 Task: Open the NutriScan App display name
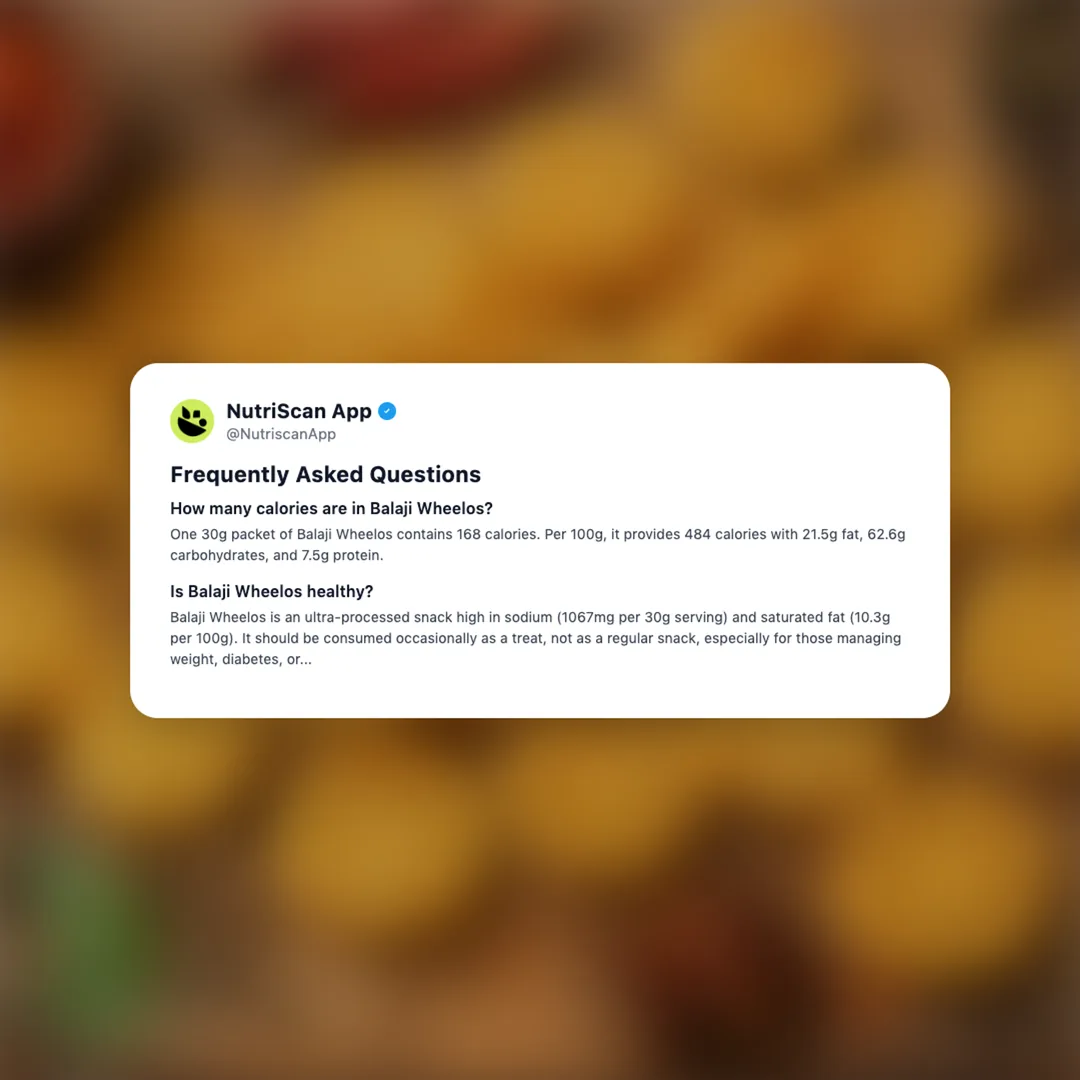coord(299,411)
